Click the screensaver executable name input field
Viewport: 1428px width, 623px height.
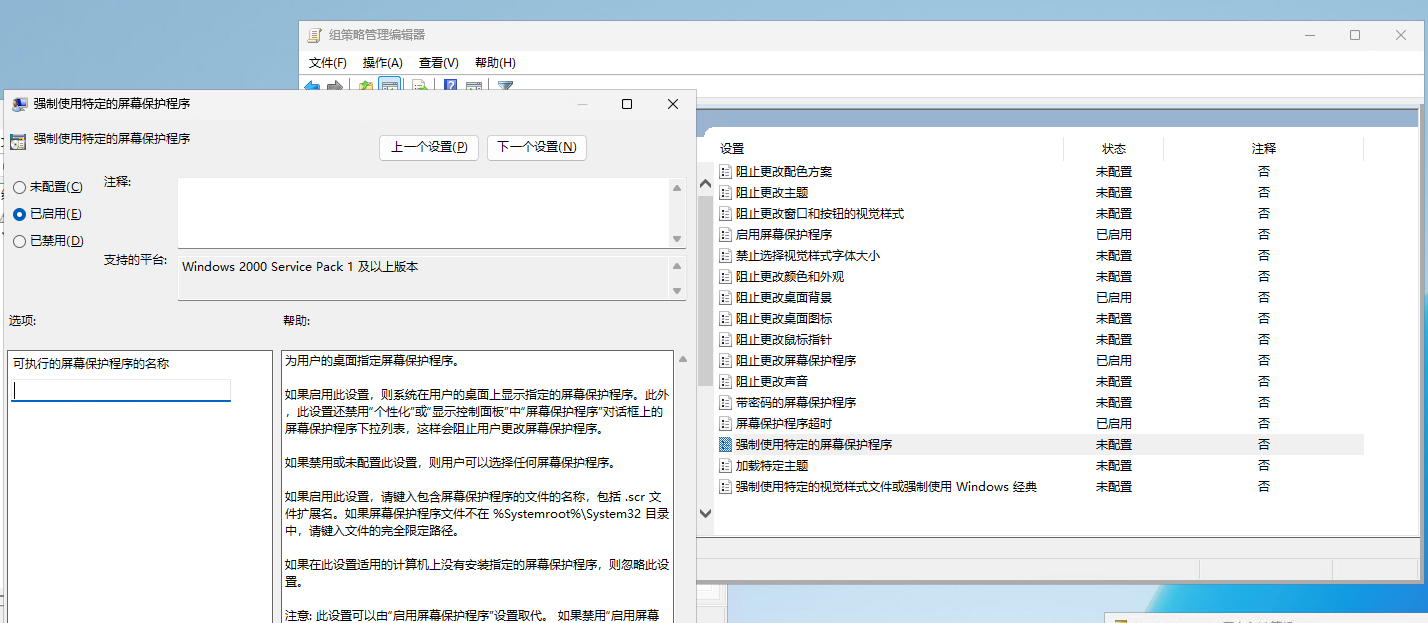[x=121, y=391]
